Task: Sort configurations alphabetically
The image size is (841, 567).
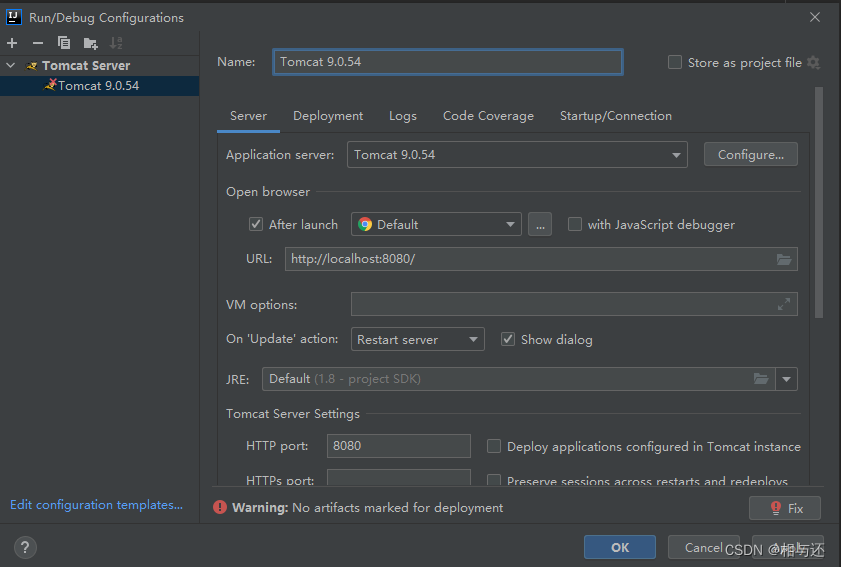Action: point(116,43)
